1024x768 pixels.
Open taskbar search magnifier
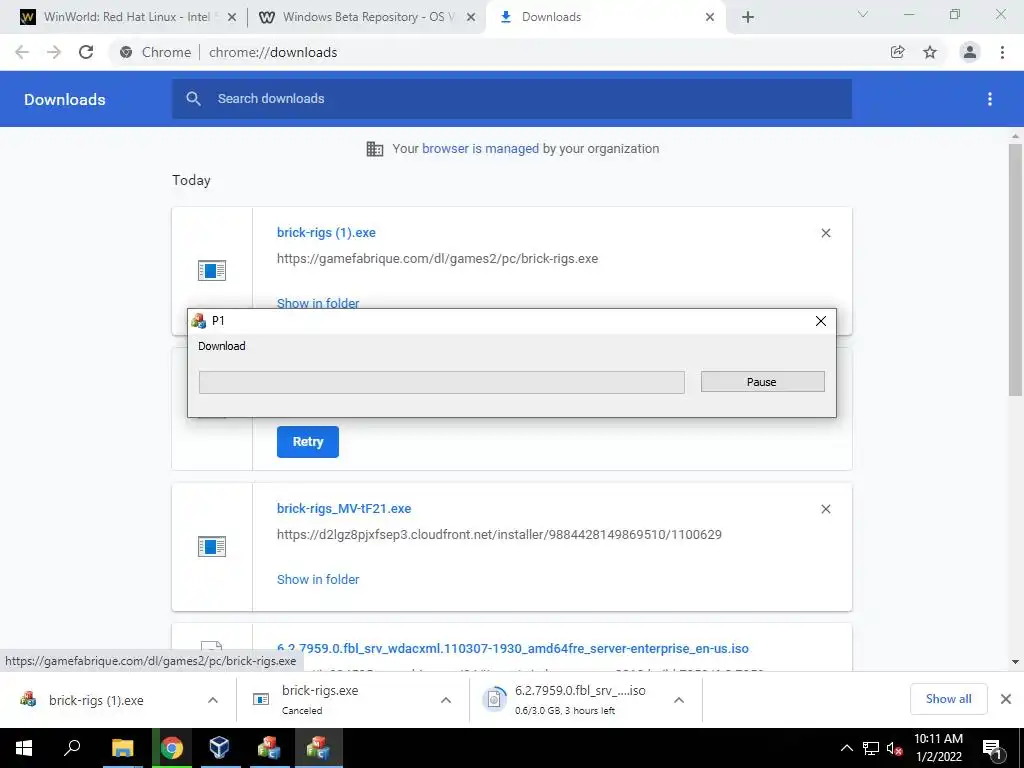pyautogui.click(x=72, y=748)
